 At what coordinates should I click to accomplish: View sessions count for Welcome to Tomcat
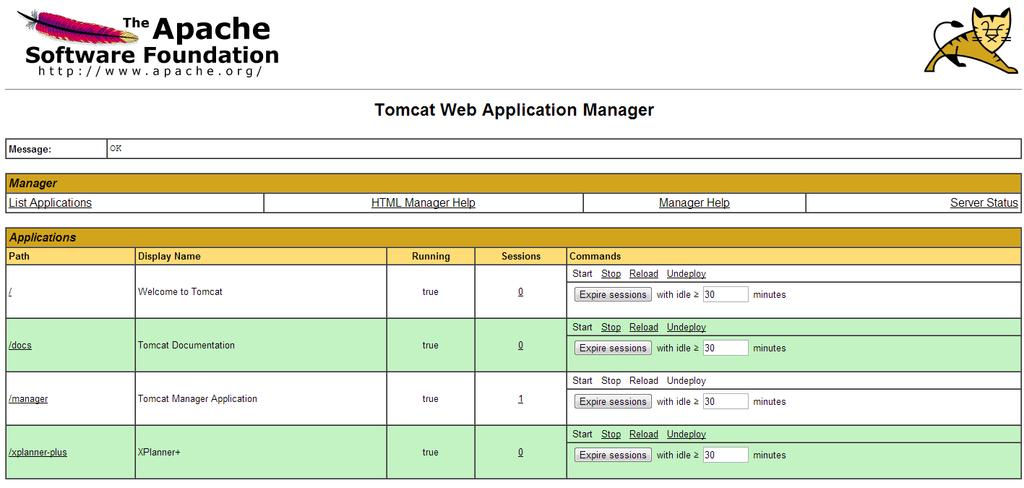(x=520, y=291)
